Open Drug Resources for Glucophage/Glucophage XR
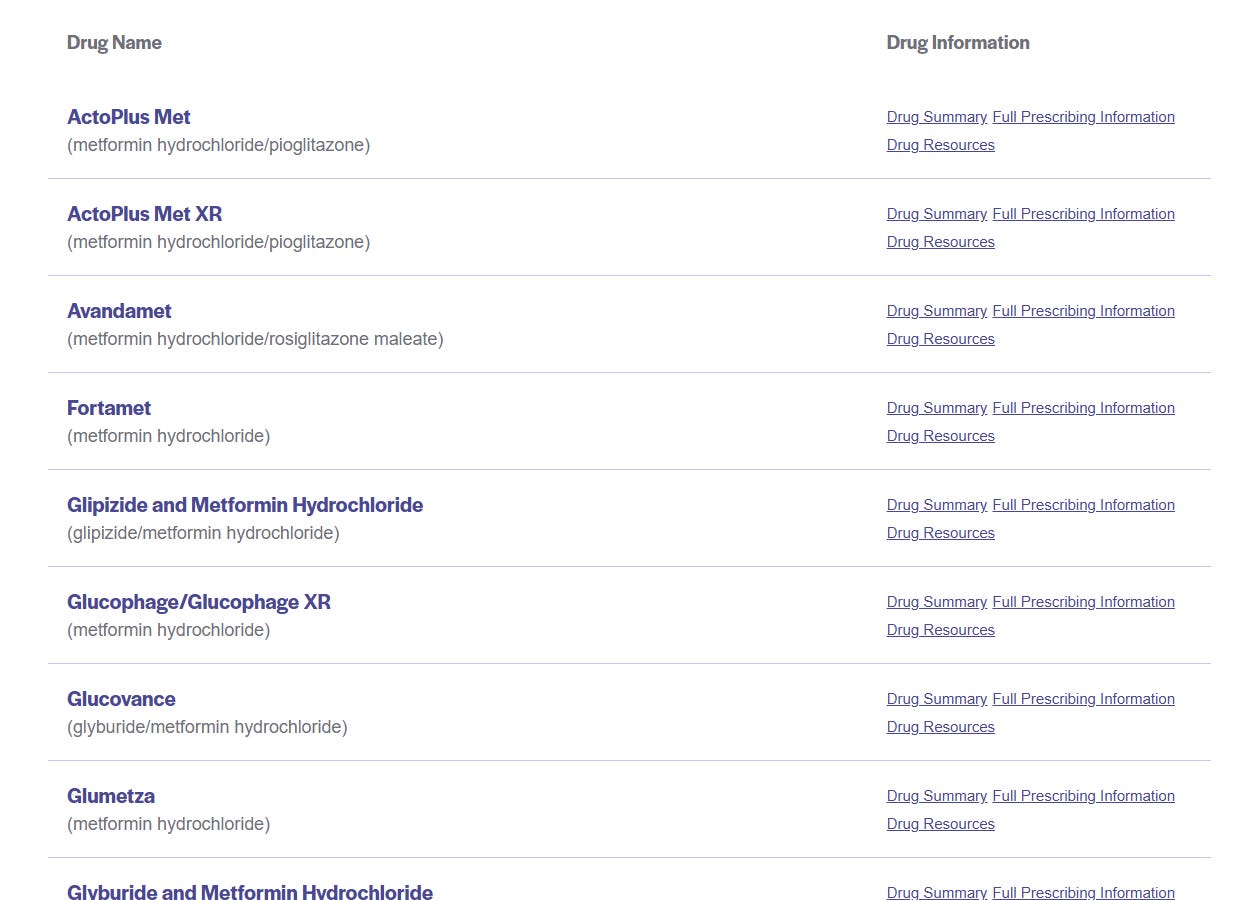The image size is (1238, 900). coord(941,630)
